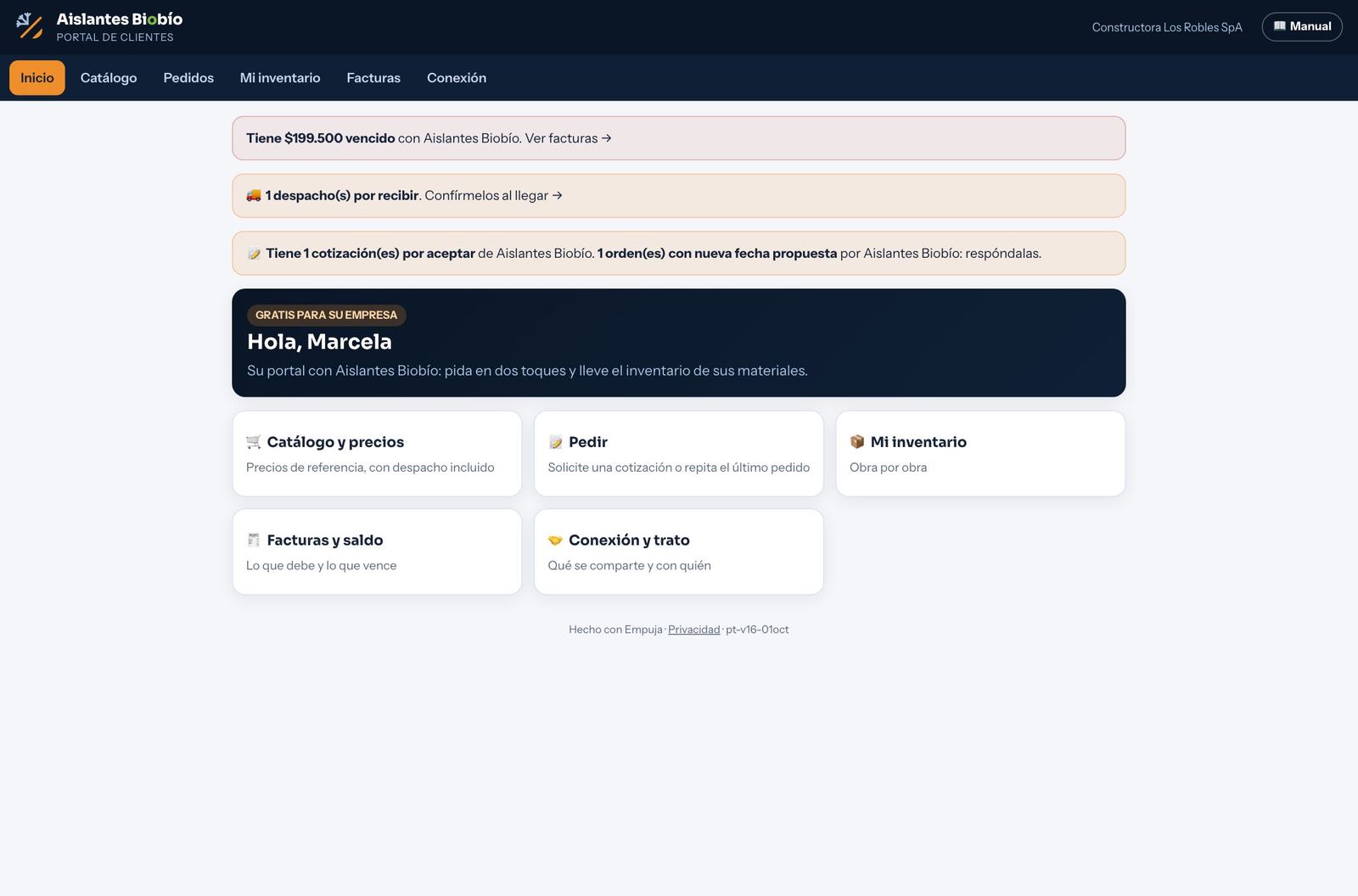Open the 'Conexión y trato' card

click(x=679, y=552)
